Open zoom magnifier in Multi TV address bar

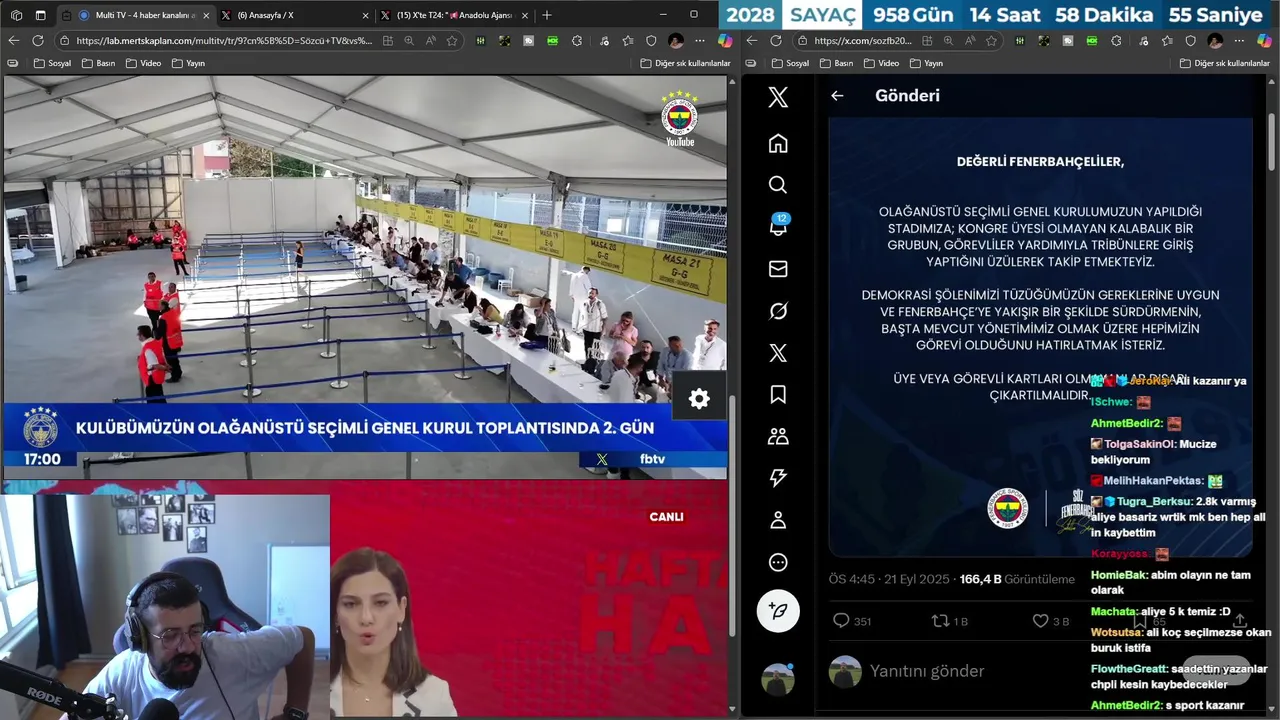pyautogui.click(x=409, y=41)
